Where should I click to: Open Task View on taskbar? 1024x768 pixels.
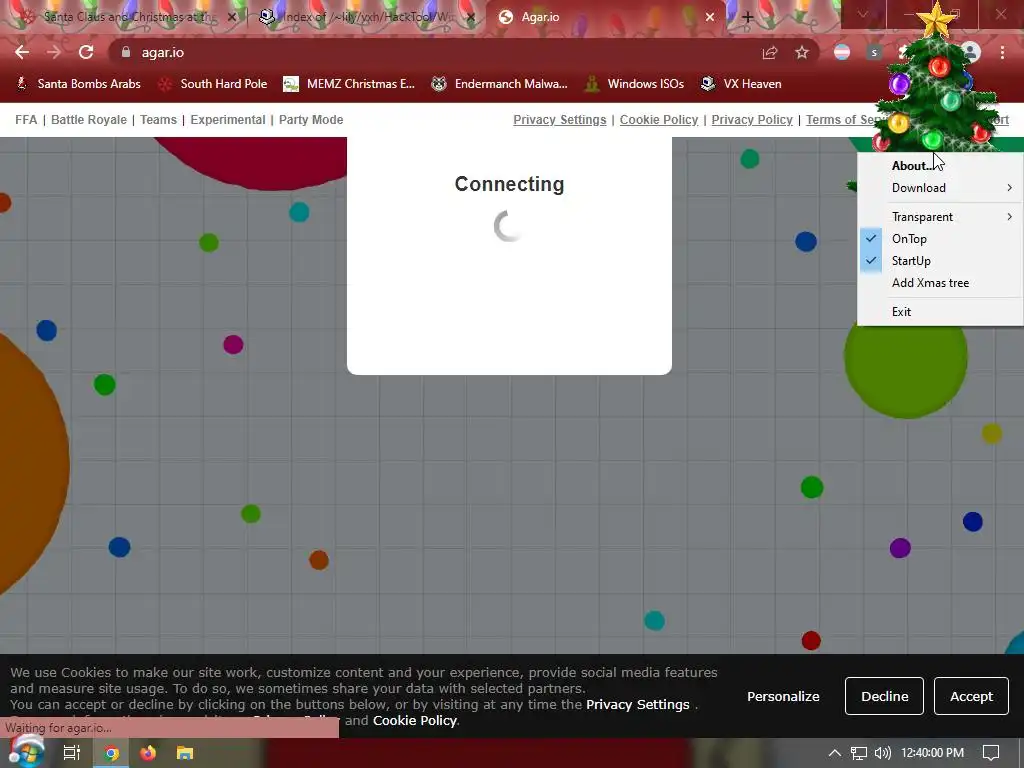point(71,753)
